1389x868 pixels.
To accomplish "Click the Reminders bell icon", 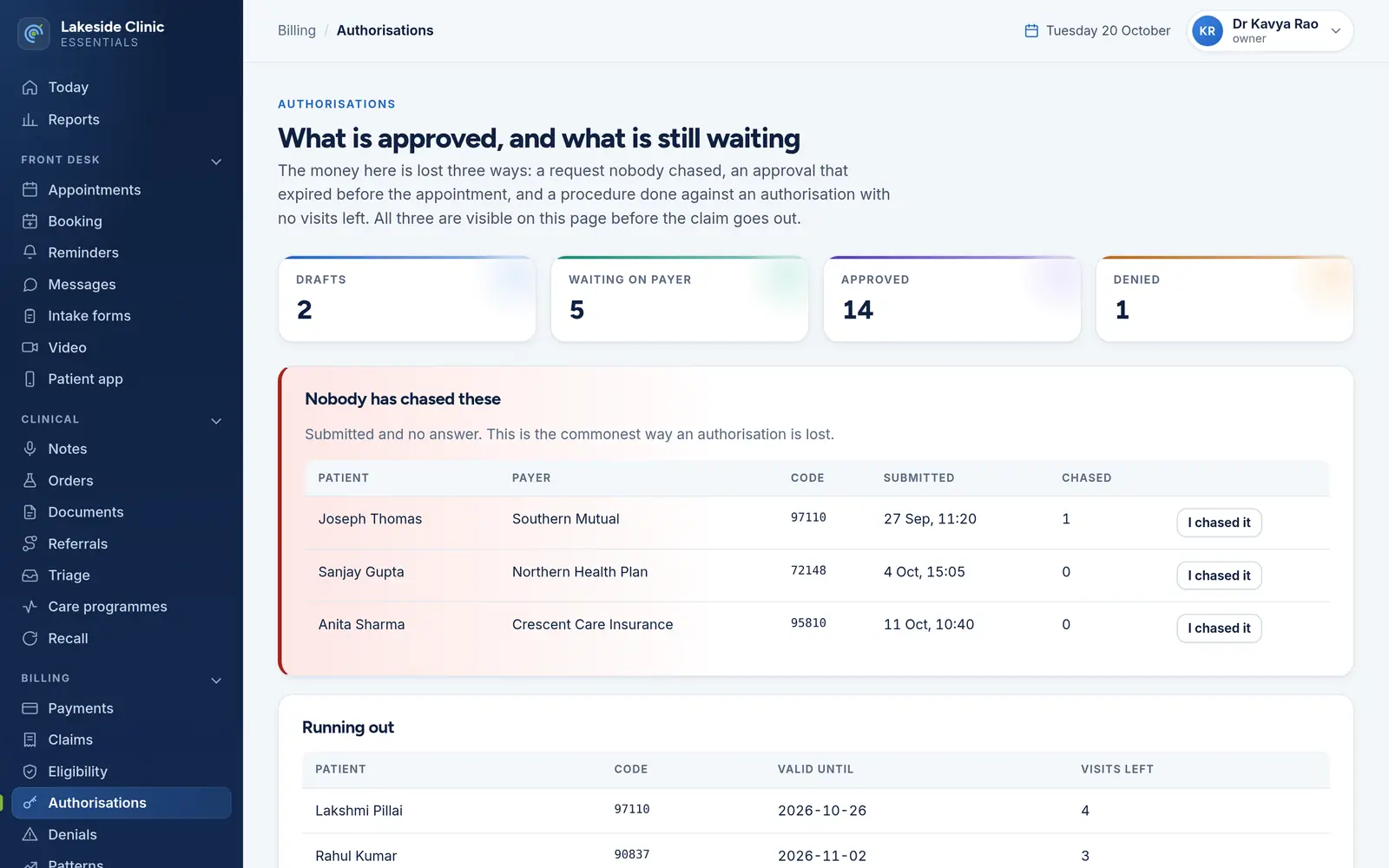I will coord(30,253).
